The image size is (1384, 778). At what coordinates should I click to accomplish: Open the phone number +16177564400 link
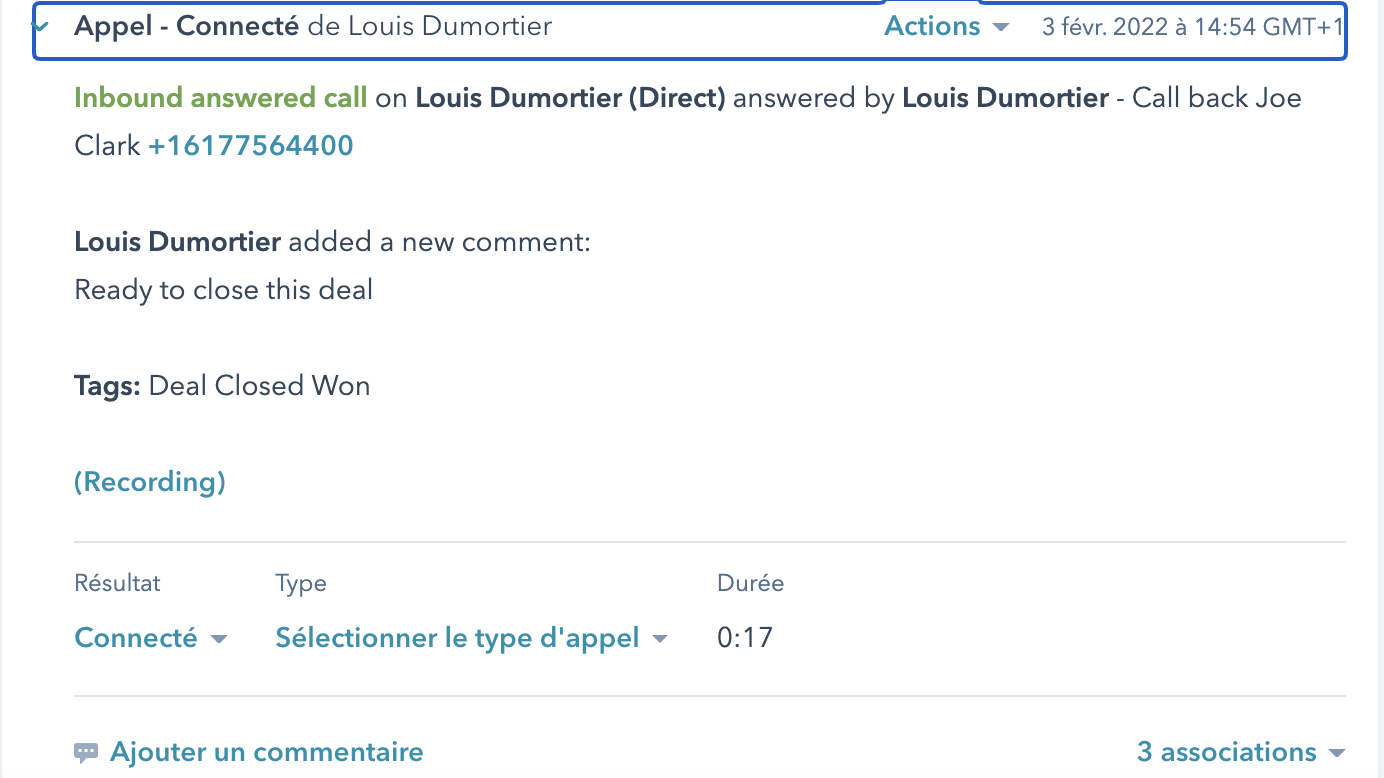251,146
